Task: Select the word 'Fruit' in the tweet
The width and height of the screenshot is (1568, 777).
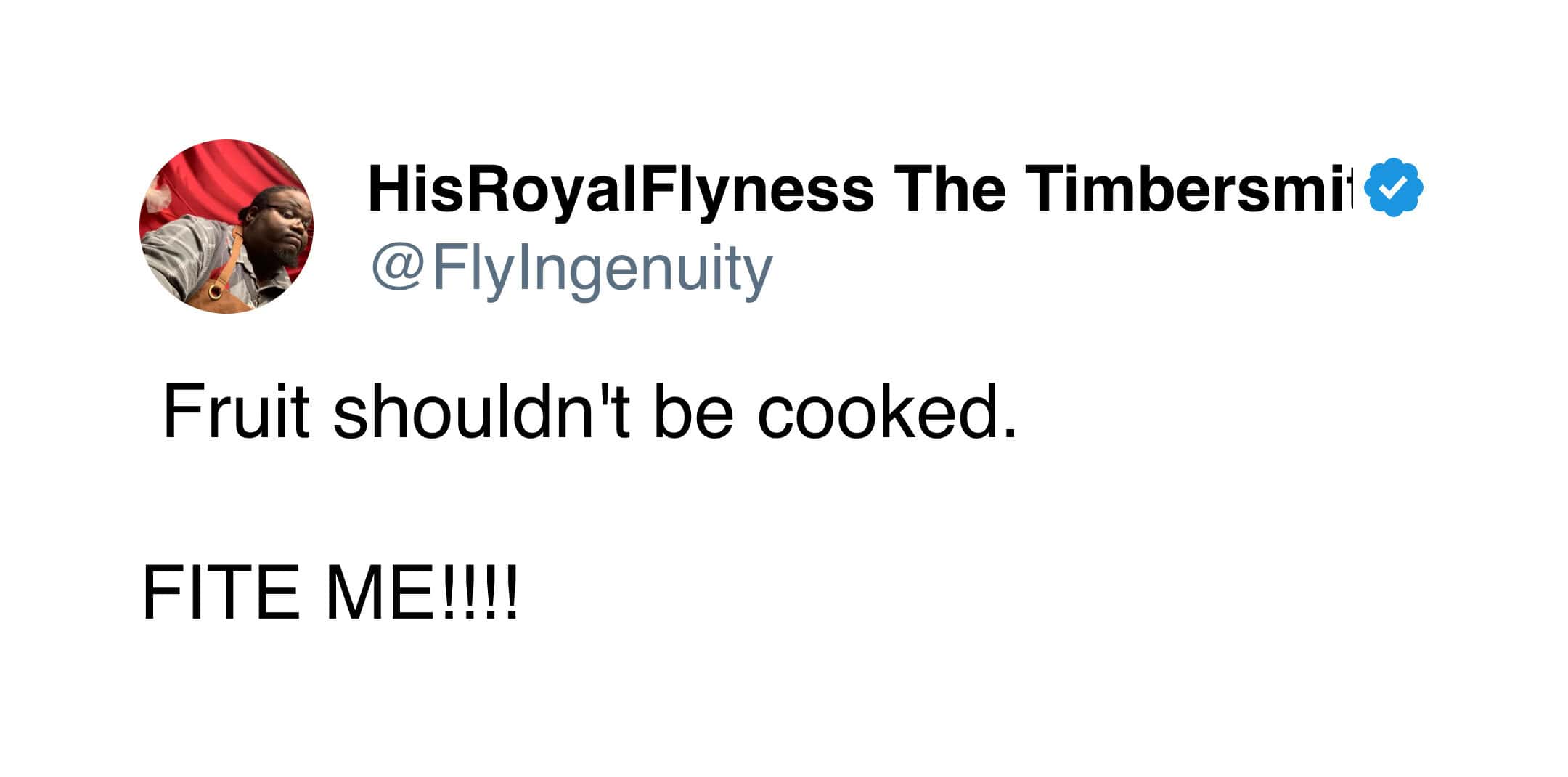Action: 237,412
